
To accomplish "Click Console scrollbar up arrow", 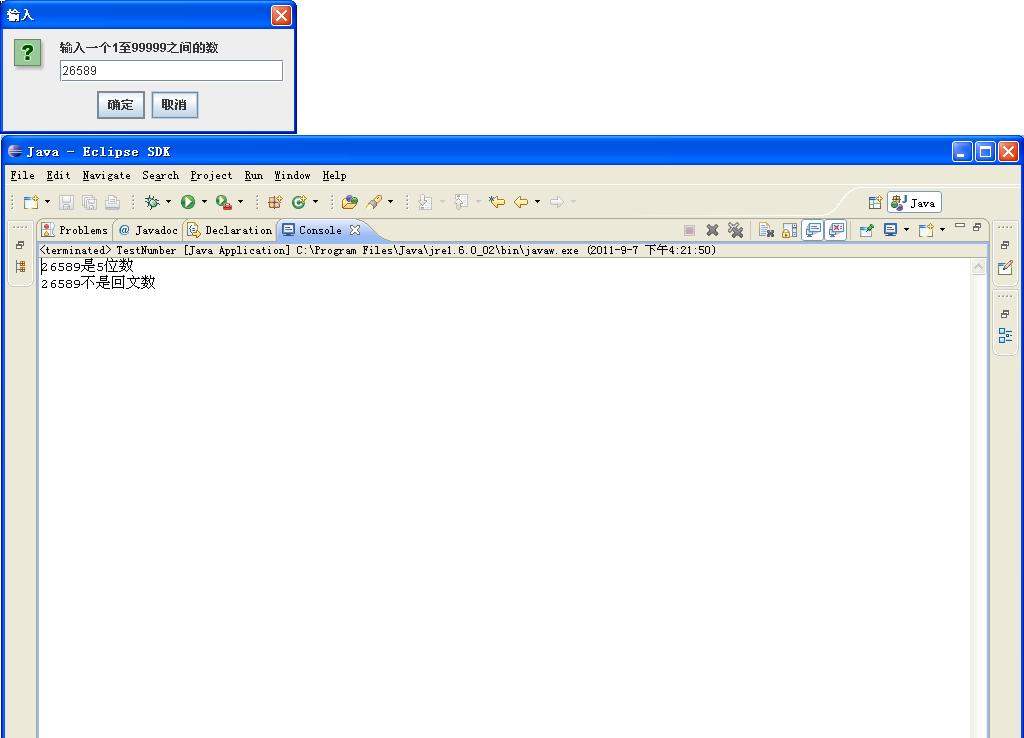I will point(978,266).
